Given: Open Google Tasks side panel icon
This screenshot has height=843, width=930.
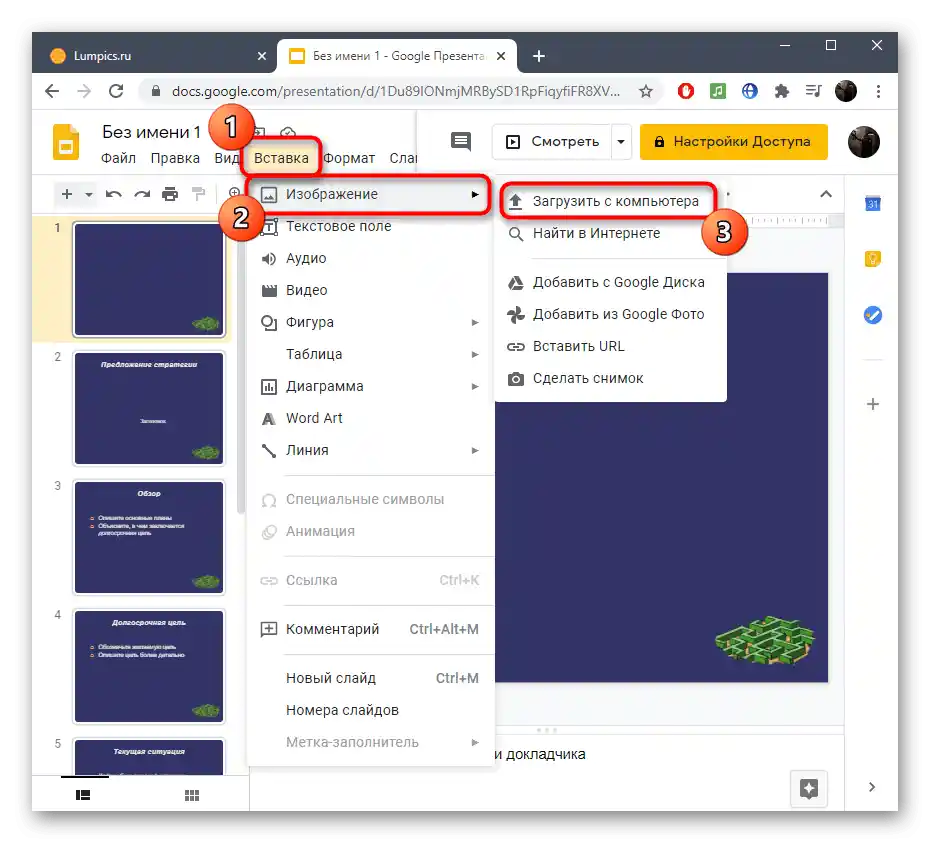Looking at the screenshot, I should 872,314.
